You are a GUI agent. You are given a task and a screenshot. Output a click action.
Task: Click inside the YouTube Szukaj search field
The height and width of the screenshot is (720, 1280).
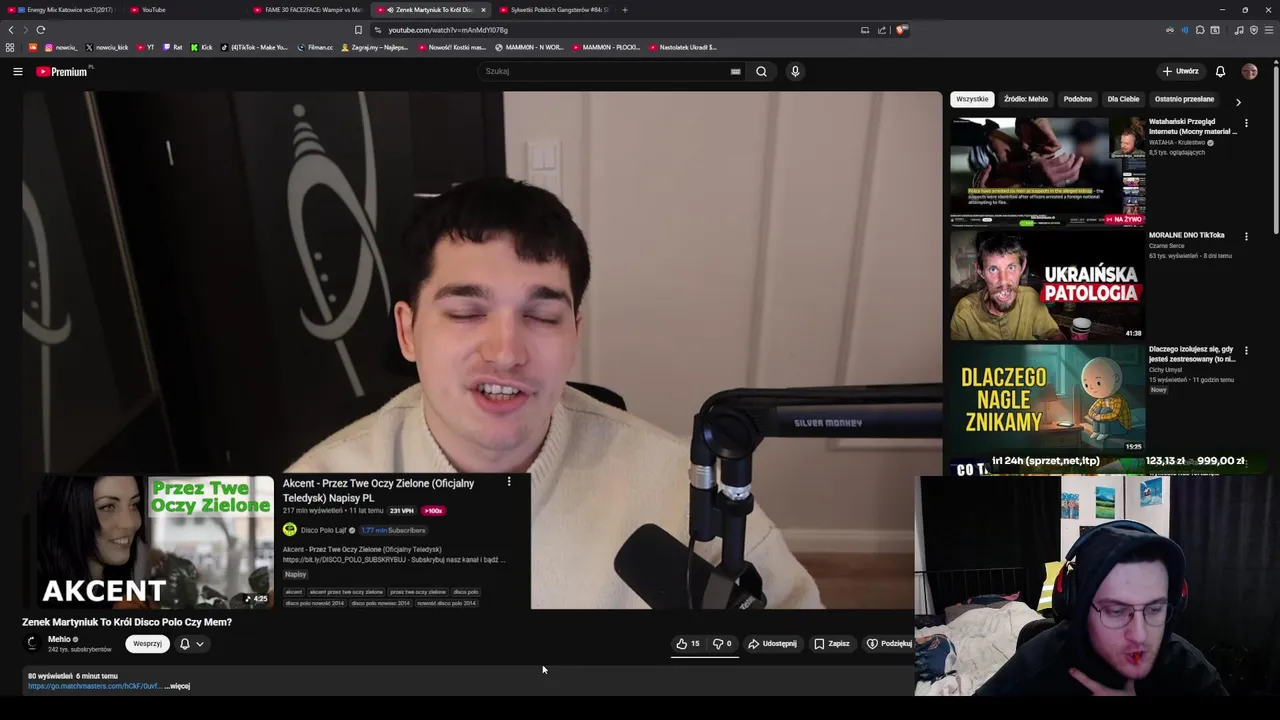(x=605, y=71)
